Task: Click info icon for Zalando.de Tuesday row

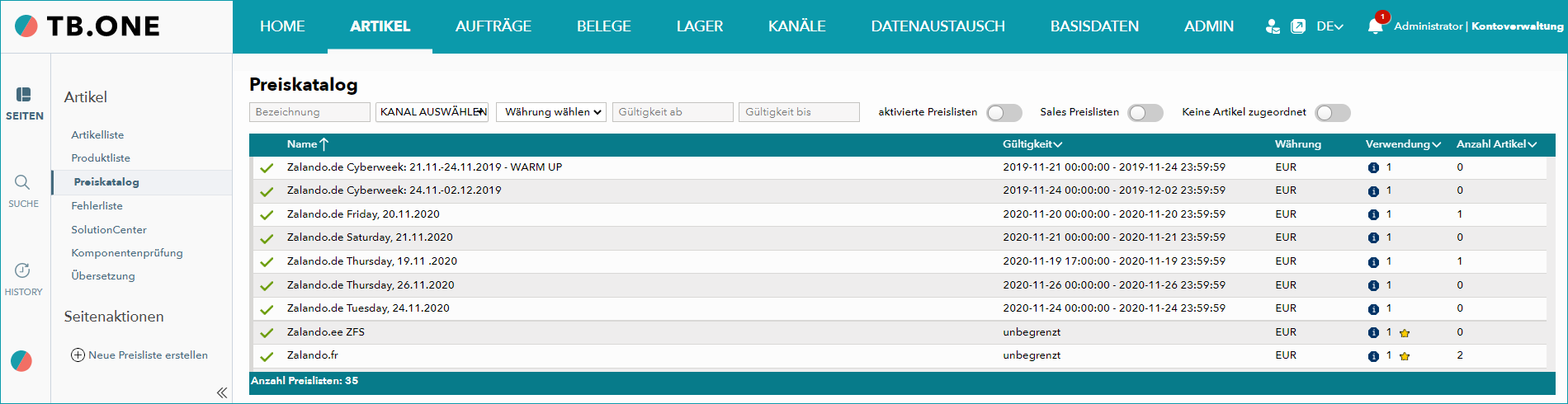Action: click(x=1373, y=309)
